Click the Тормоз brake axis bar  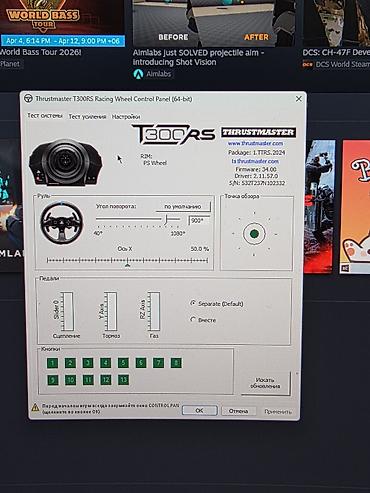(111, 311)
